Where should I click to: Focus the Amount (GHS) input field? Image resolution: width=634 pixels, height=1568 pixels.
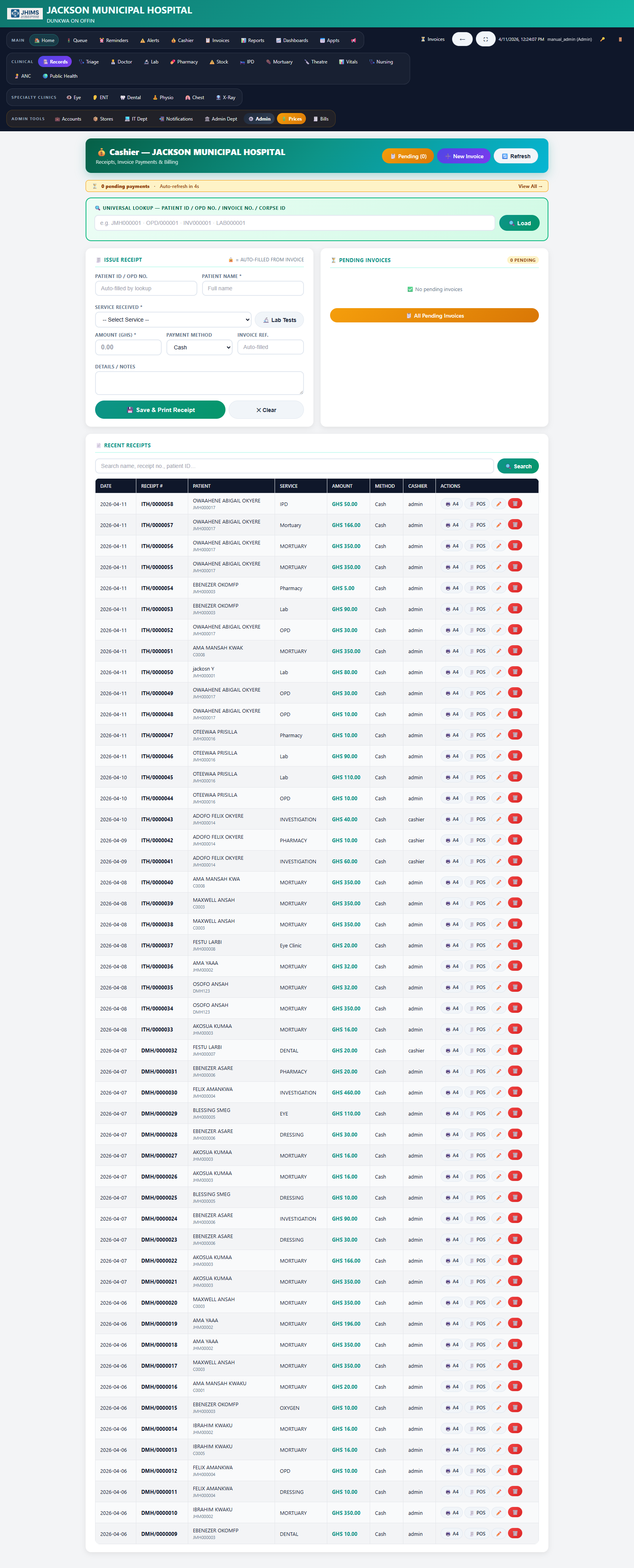pos(128,347)
